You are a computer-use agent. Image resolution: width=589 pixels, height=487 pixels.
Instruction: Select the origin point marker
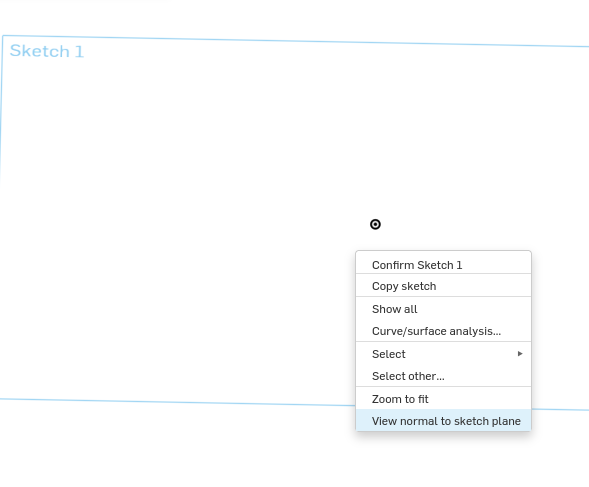tap(375, 224)
